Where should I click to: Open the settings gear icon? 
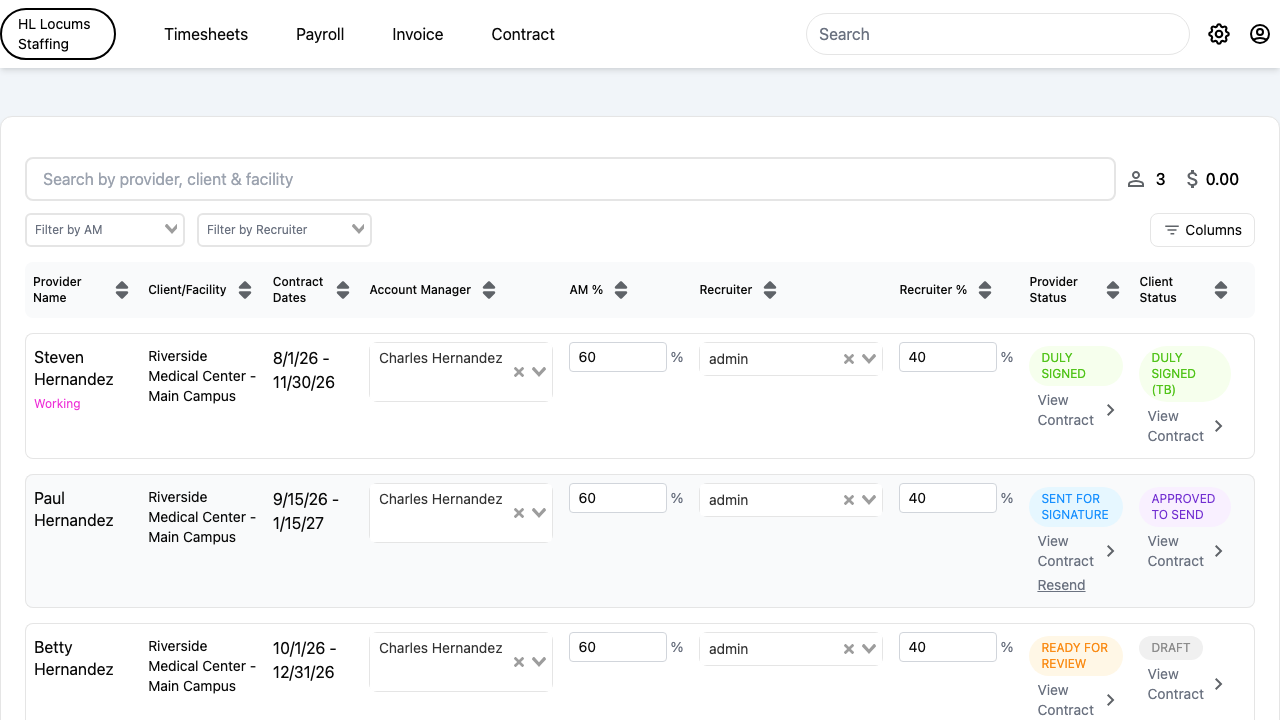1219,34
